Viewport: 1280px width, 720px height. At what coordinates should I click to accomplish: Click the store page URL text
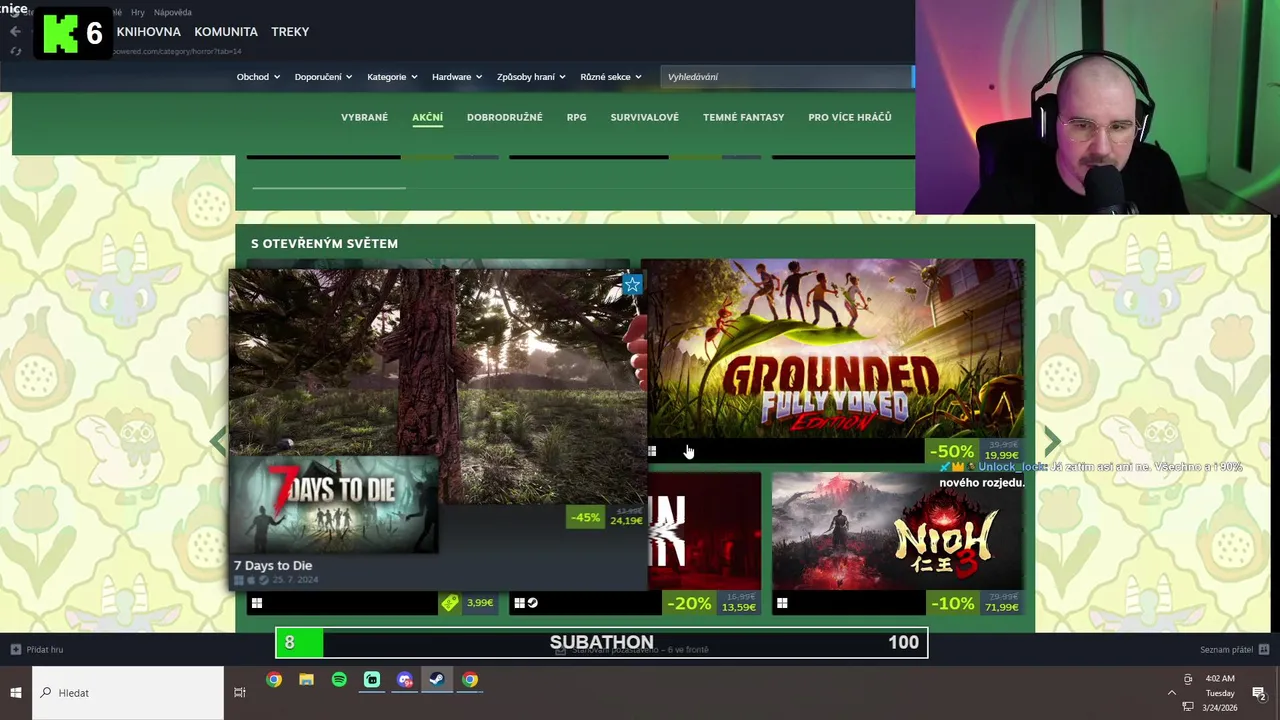[176, 51]
